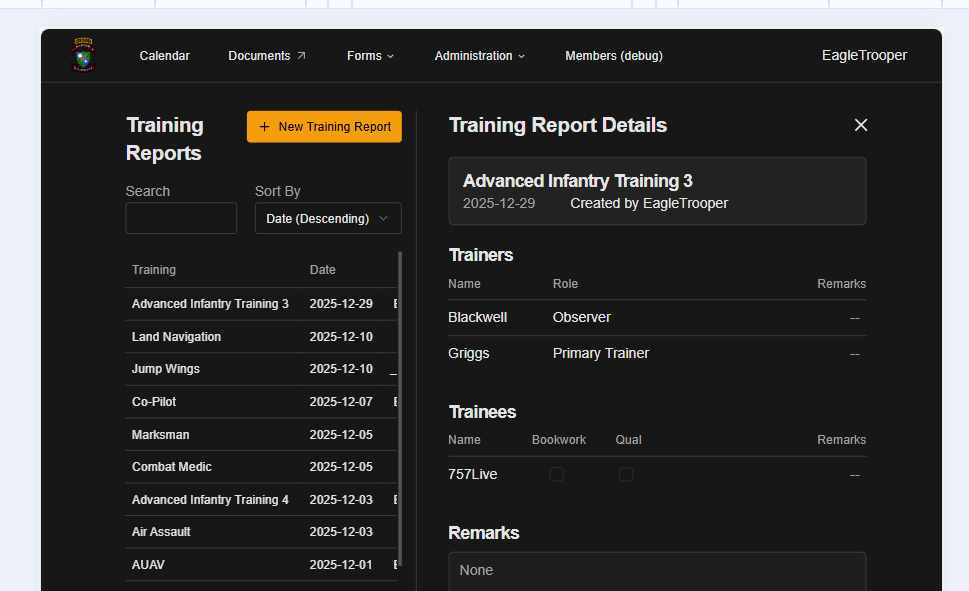Click the training reports Search field
The width and height of the screenshot is (969, 591).
click(181, 218)
